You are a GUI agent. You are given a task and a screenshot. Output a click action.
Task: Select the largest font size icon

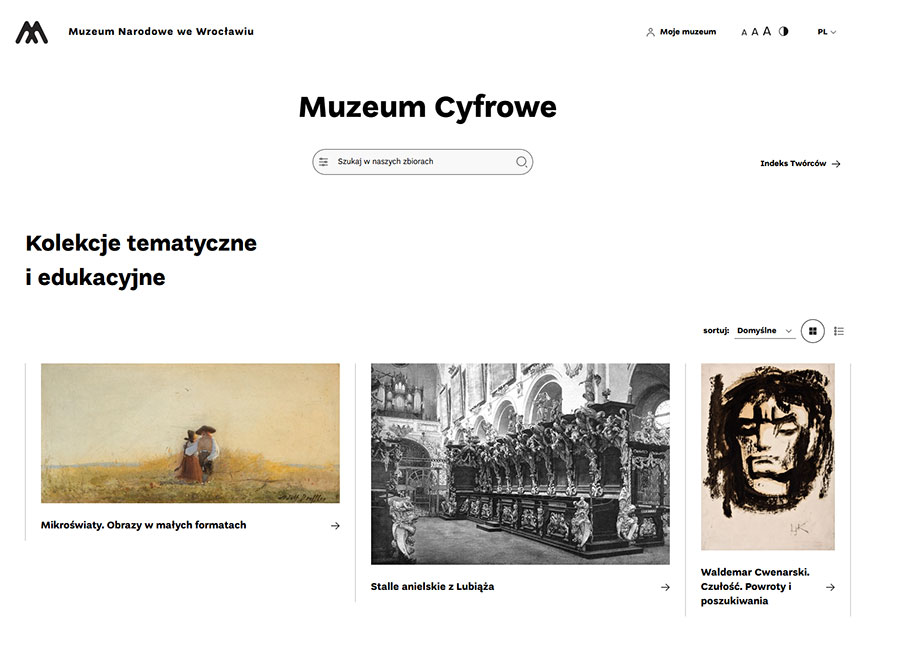[x=766, y=31]
